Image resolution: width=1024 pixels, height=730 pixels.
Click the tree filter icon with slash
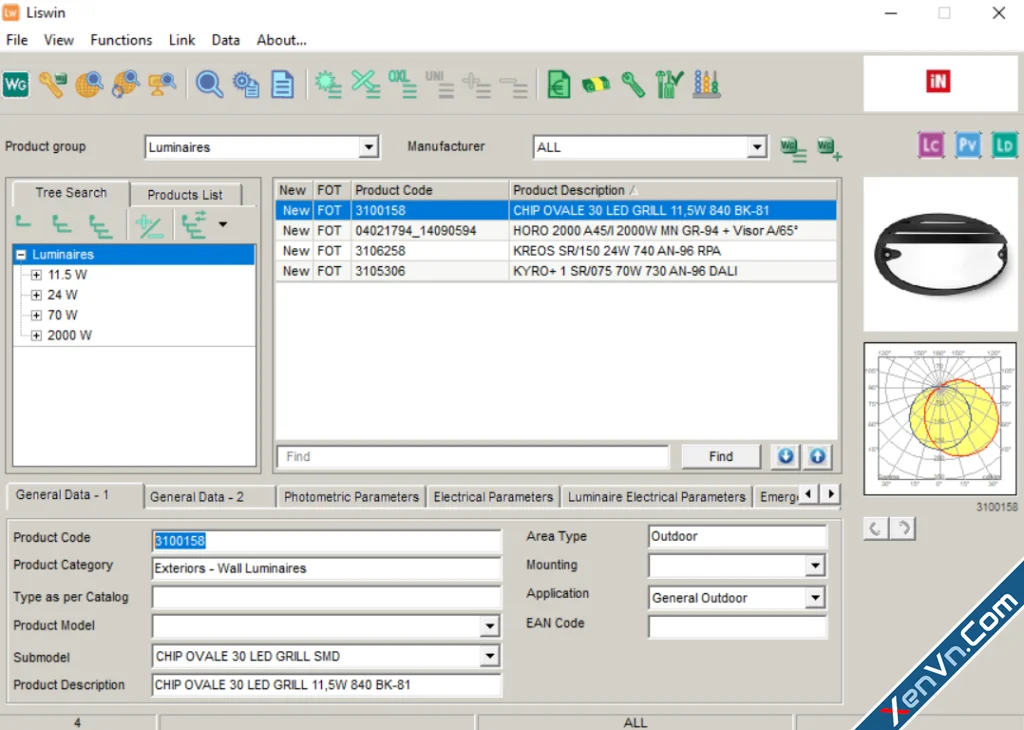point(149,226)
